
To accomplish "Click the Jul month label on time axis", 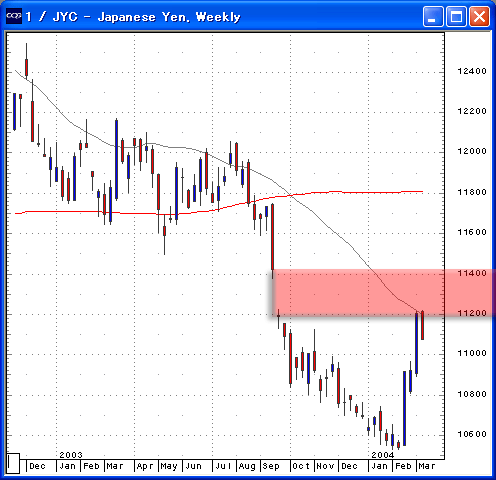I will tap(223, 466).
